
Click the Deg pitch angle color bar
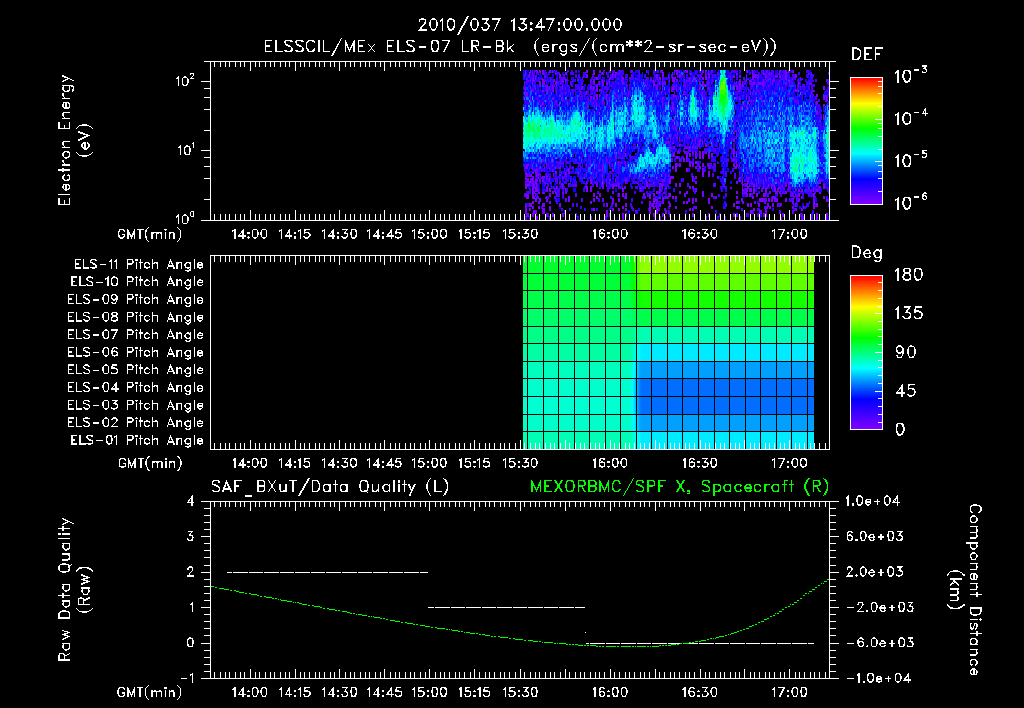(x=866, y=352)
